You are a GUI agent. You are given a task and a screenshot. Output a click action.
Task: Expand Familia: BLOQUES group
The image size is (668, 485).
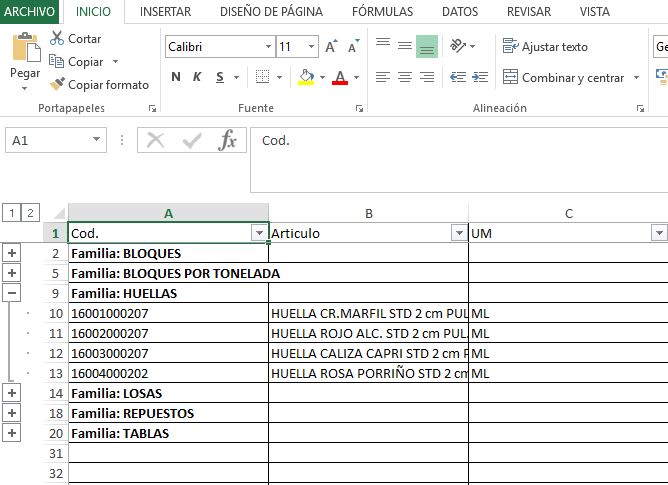(x=12, y=253)
